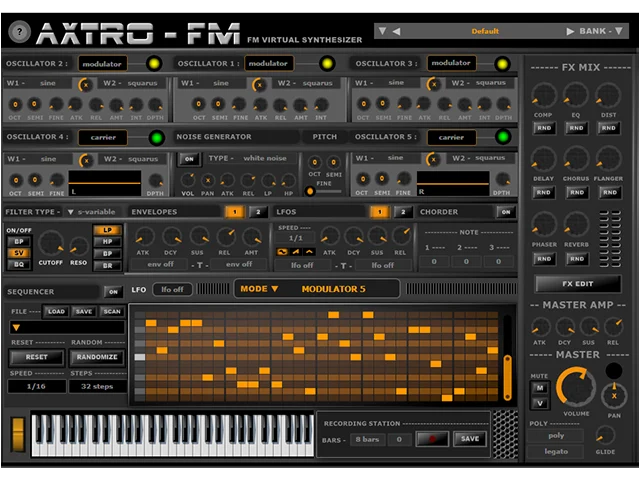Open FILTER TYPE s-variable dropdown
Screen dimensions: 640x480
pos(92,212)
